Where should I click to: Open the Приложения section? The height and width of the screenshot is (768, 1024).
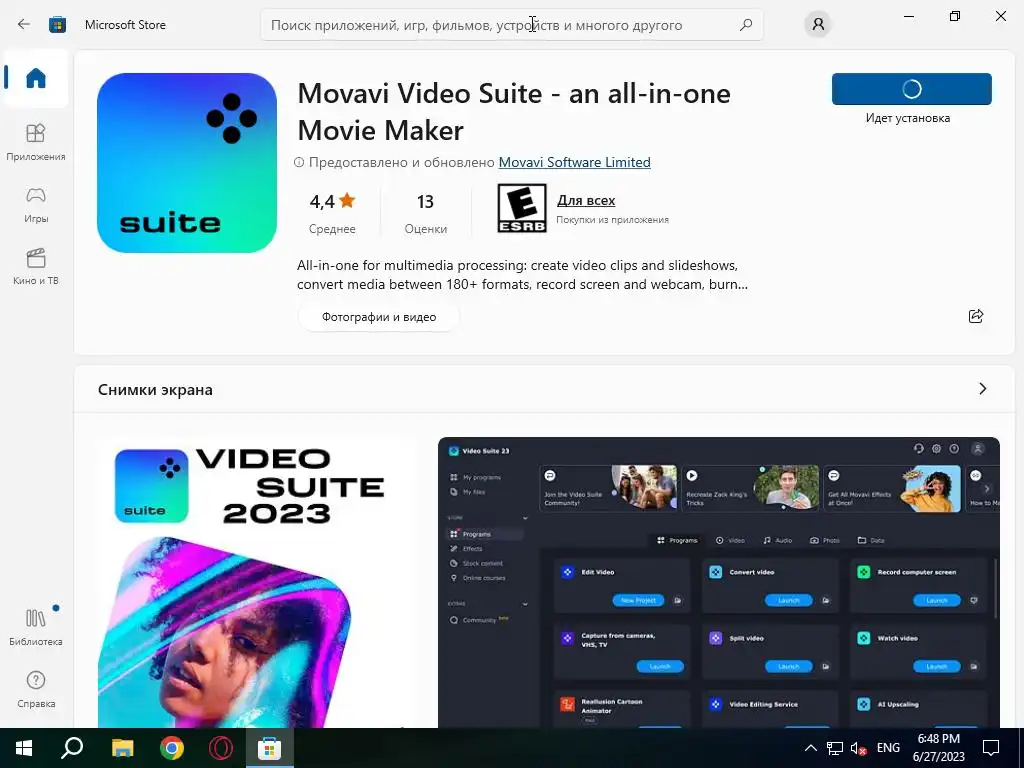(x=35, y=142)
